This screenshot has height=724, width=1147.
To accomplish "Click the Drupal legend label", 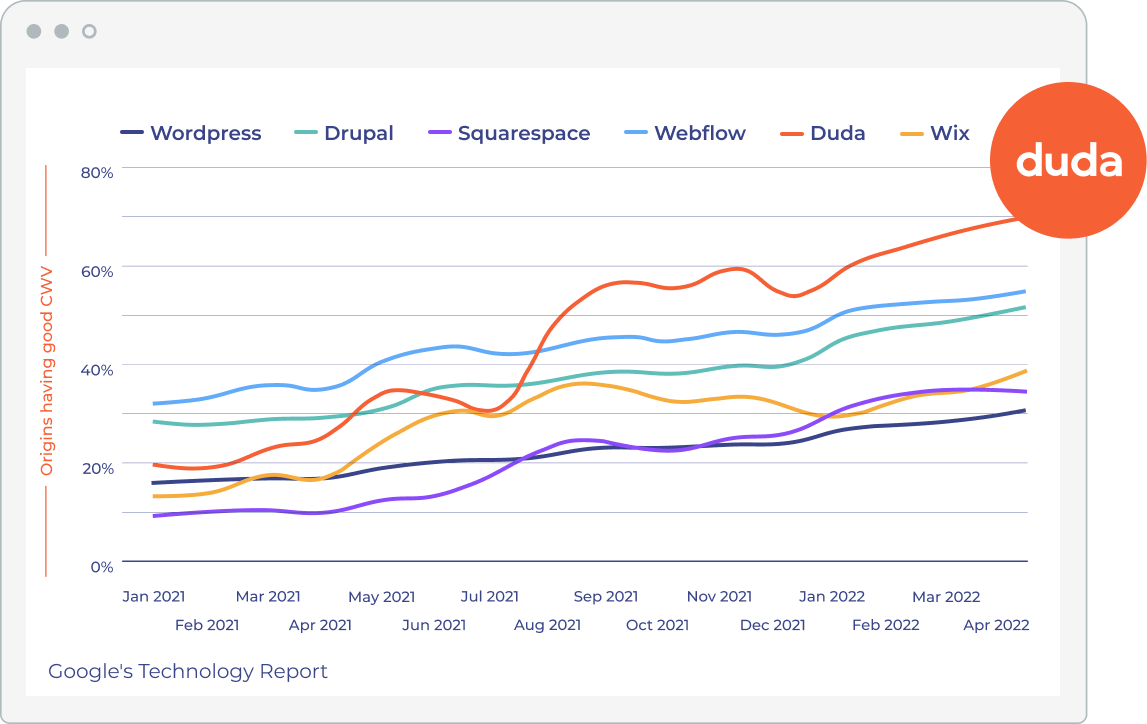I will [x=358, y=133].
